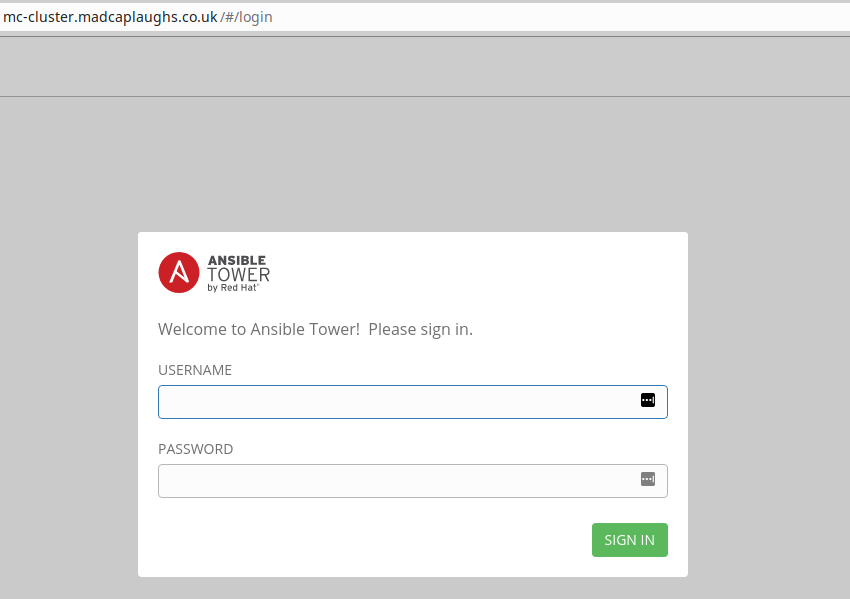Click the red Ansible circle logo
The width and height of the screenshot is (850, 599).
coord(179,272)
